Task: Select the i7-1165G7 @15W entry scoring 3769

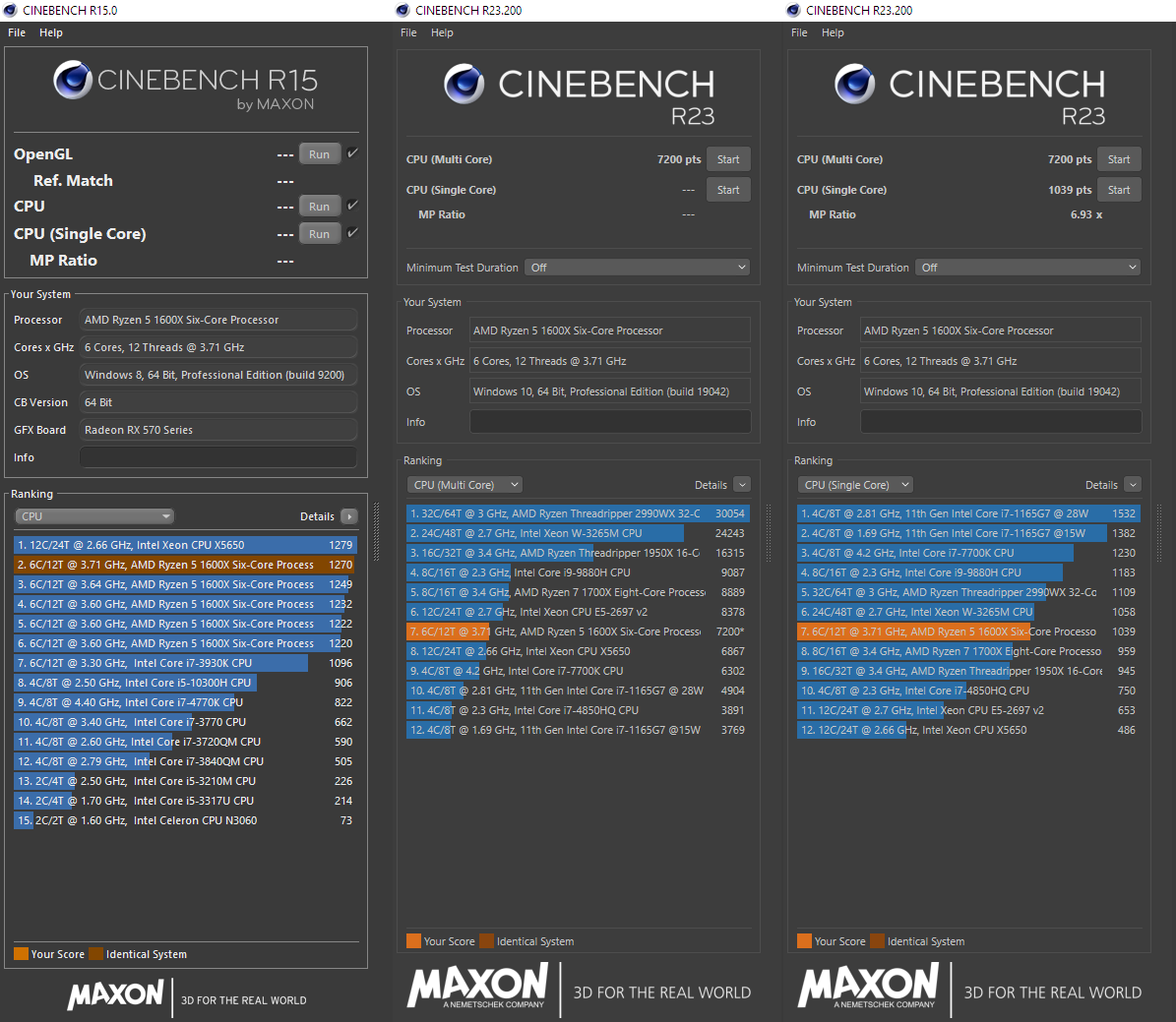Action: point(579,730)
